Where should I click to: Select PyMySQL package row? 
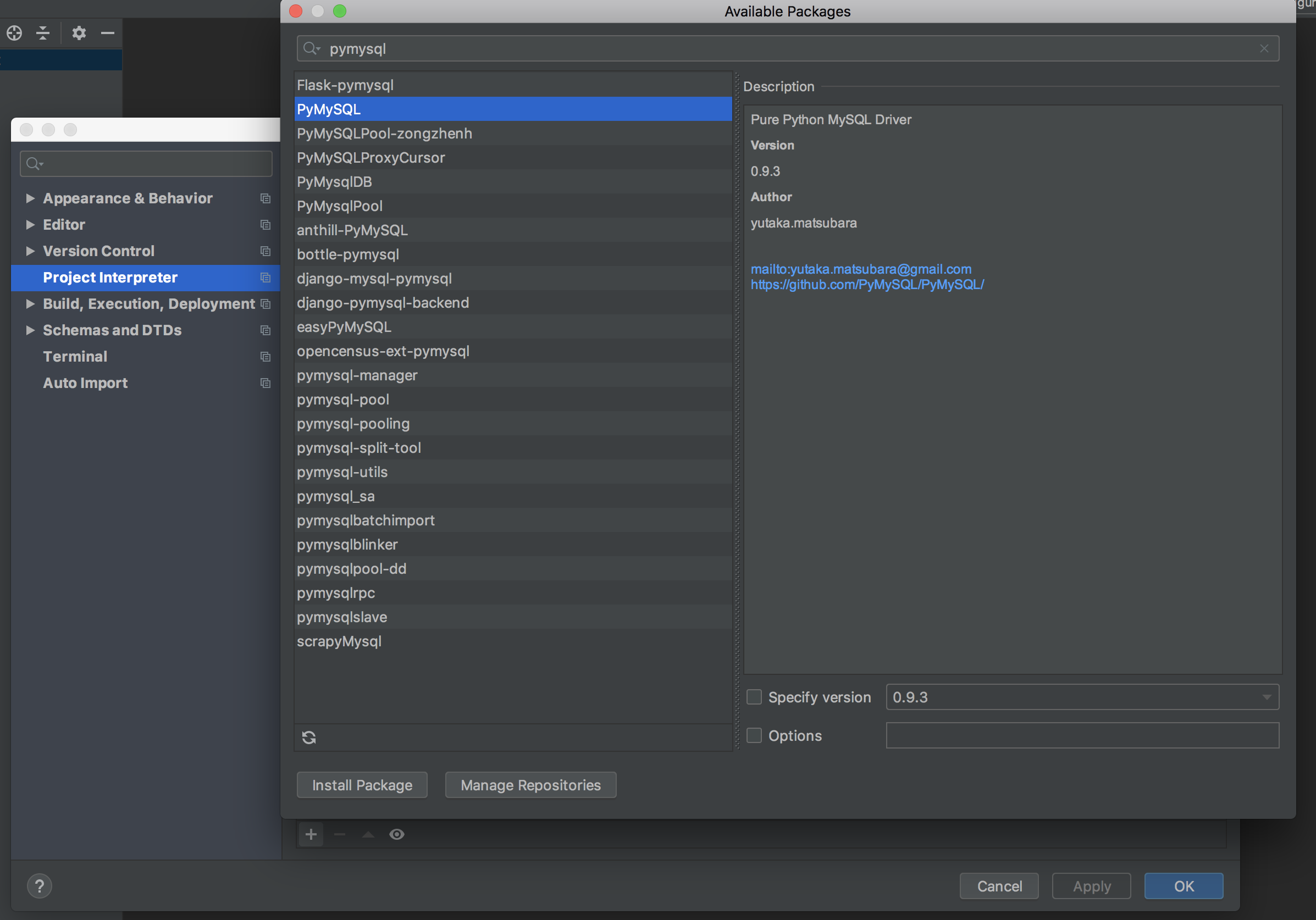[x=513, y=109]
